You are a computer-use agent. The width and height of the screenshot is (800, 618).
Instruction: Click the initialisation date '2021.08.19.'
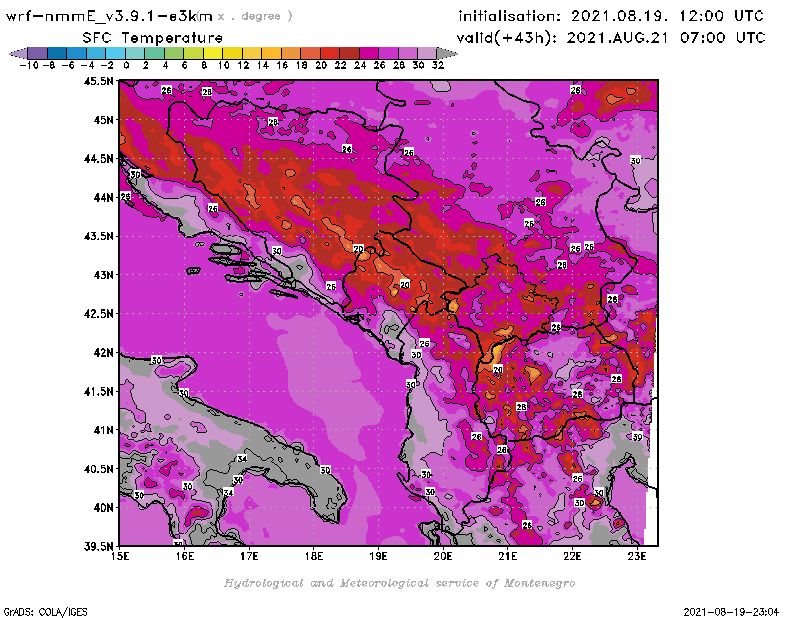click(x=619, y=16)
